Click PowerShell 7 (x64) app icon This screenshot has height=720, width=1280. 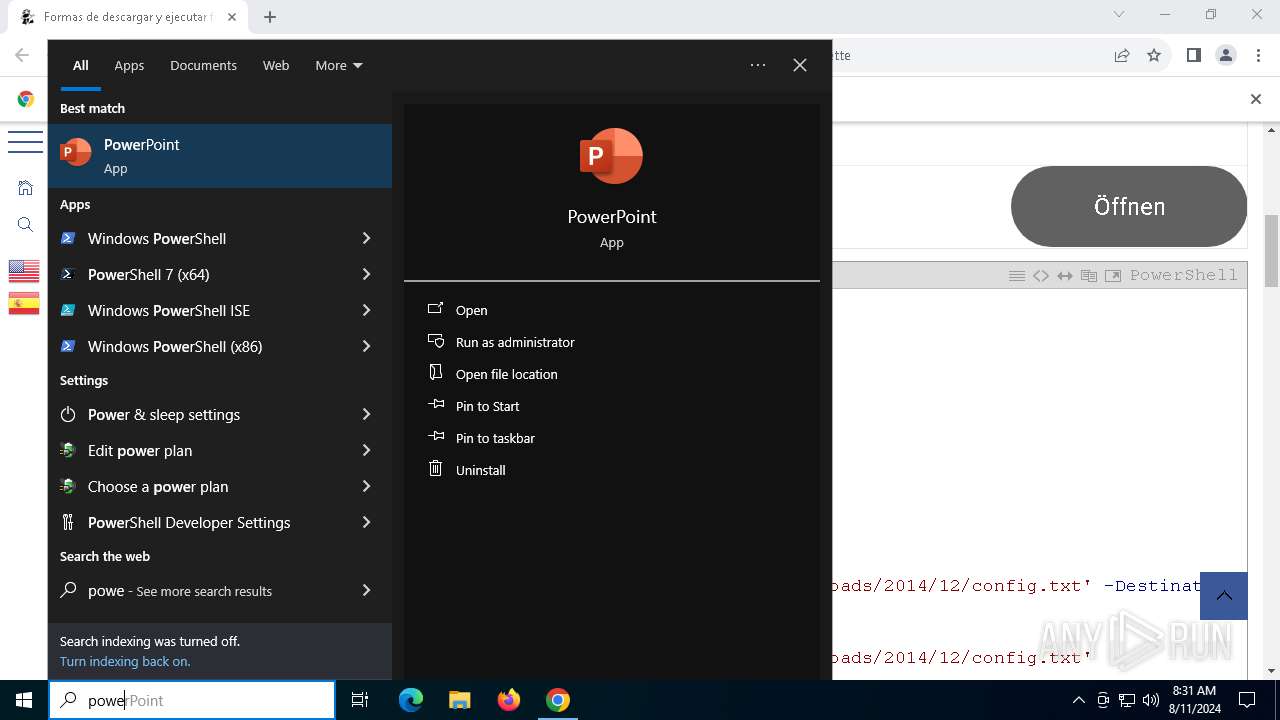pos(68,274)
